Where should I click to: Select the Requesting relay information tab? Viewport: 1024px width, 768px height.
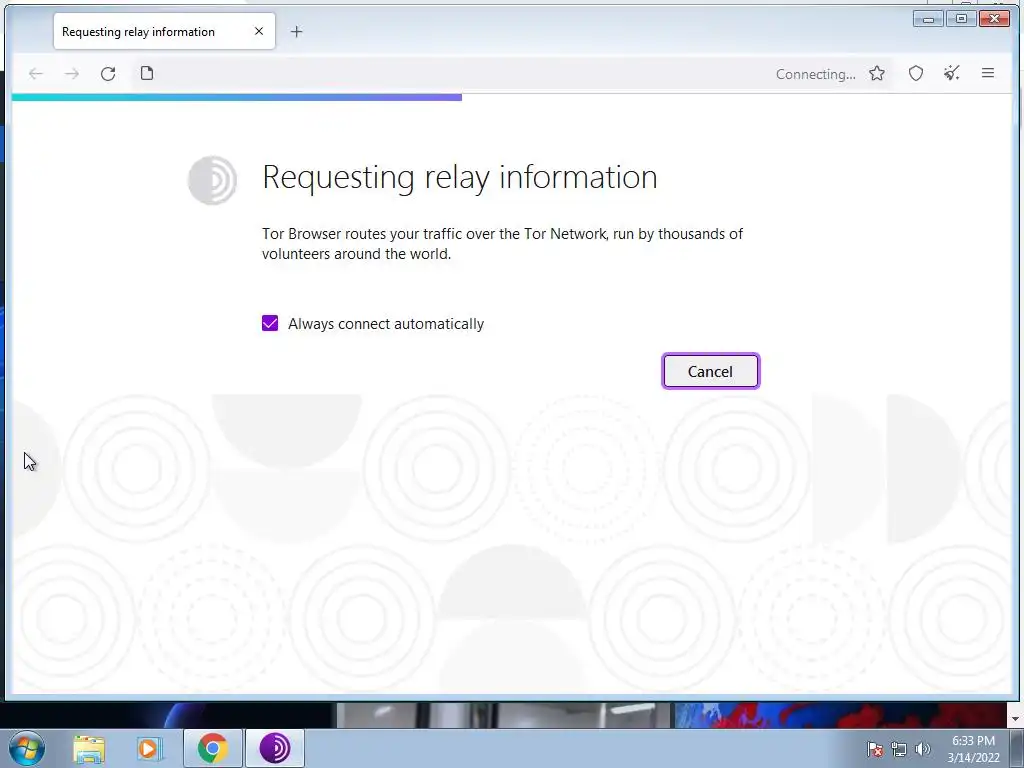(x=165, y=31)
